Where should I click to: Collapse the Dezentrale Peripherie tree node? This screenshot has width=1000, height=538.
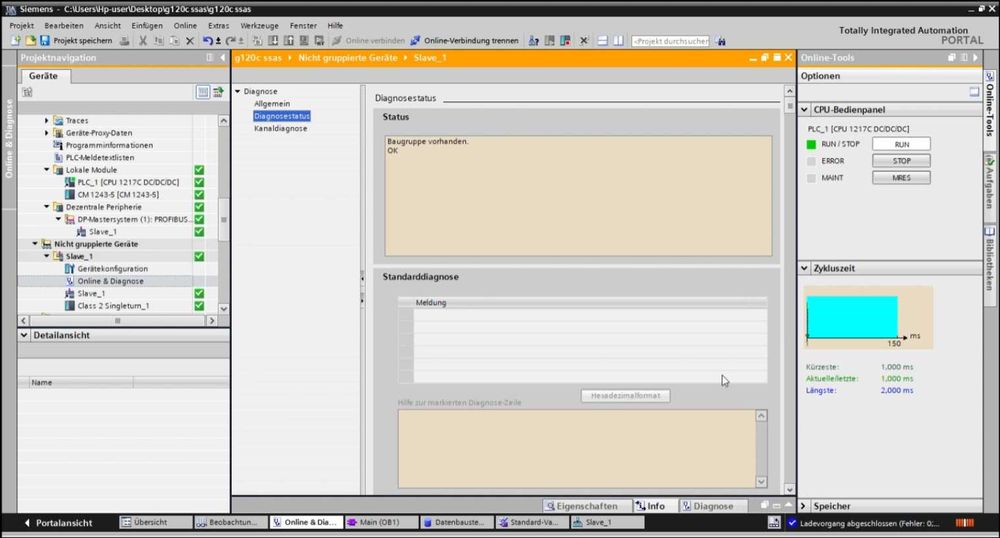click(47, 207)
